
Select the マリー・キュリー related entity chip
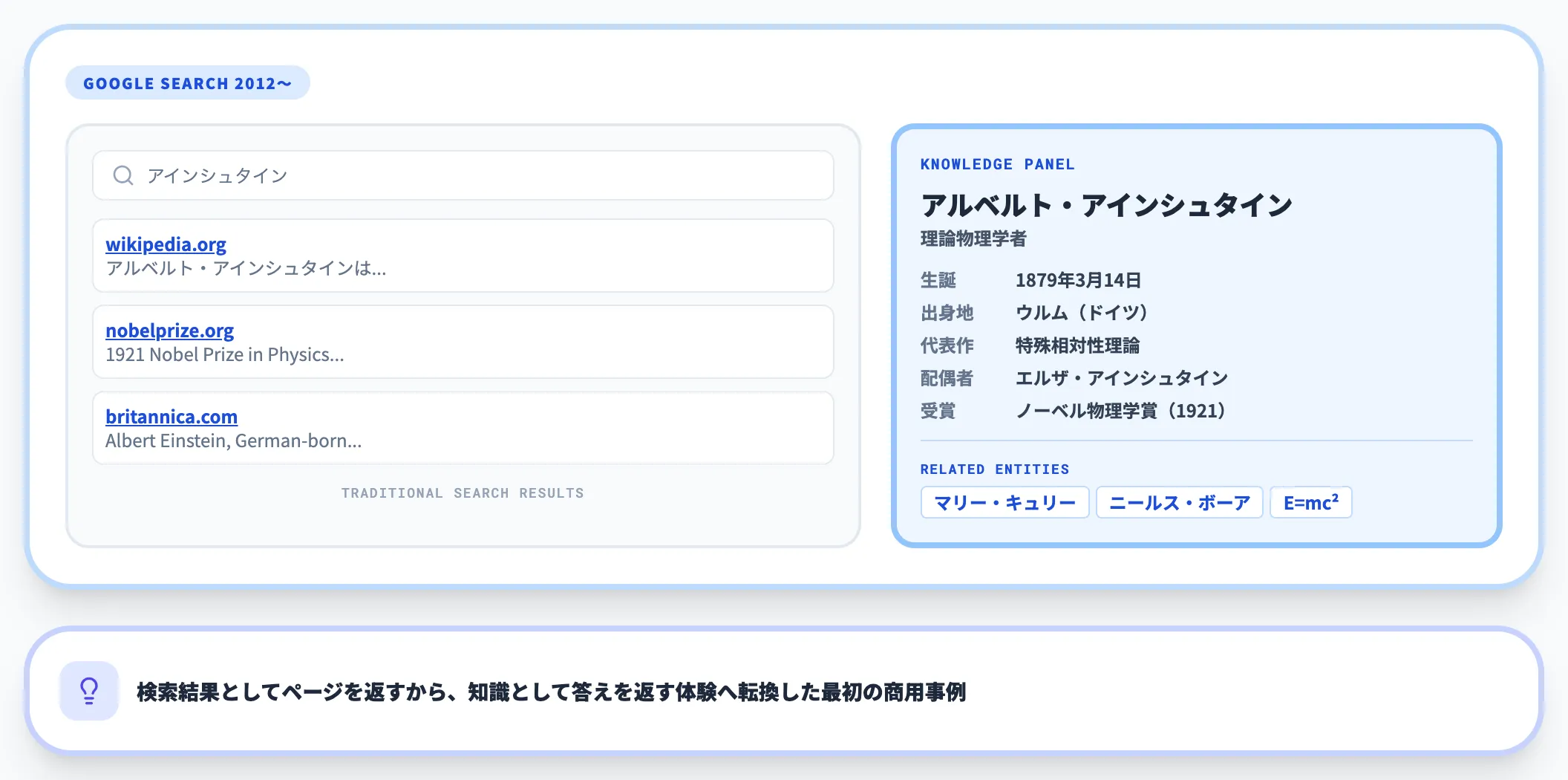pos(1004,503)
